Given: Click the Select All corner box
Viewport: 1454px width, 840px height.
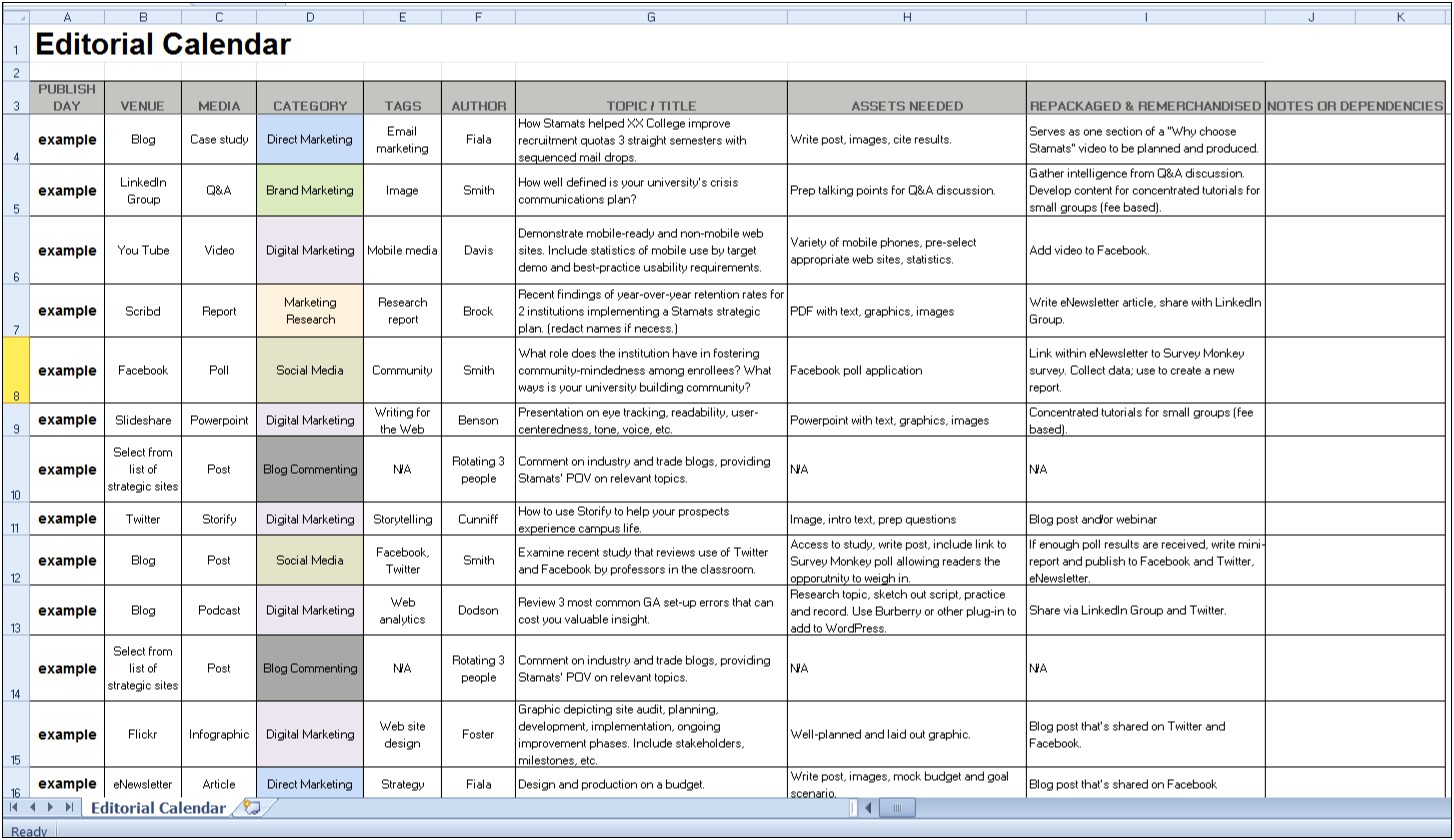Looking at the screenshot, I should pos(15,17).
